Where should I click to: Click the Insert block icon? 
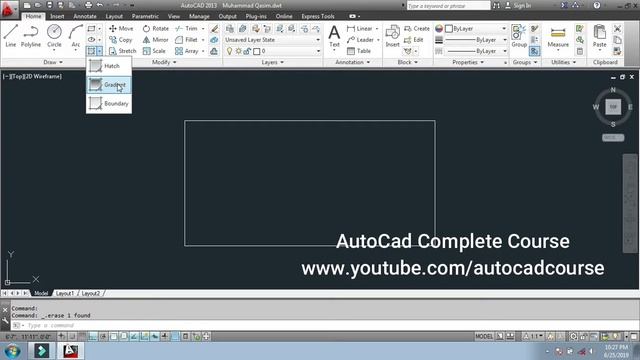pyautogui.click(x=392, y=36)
